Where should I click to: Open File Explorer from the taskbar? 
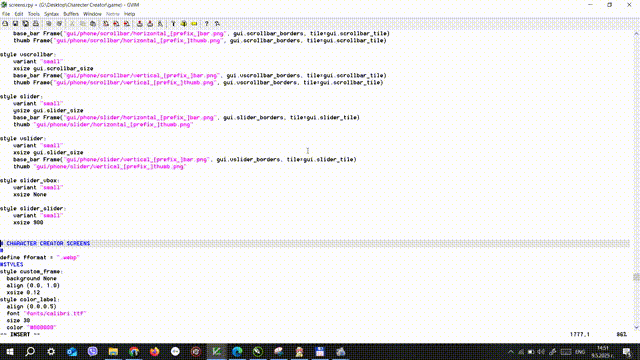tap(113, 351)
